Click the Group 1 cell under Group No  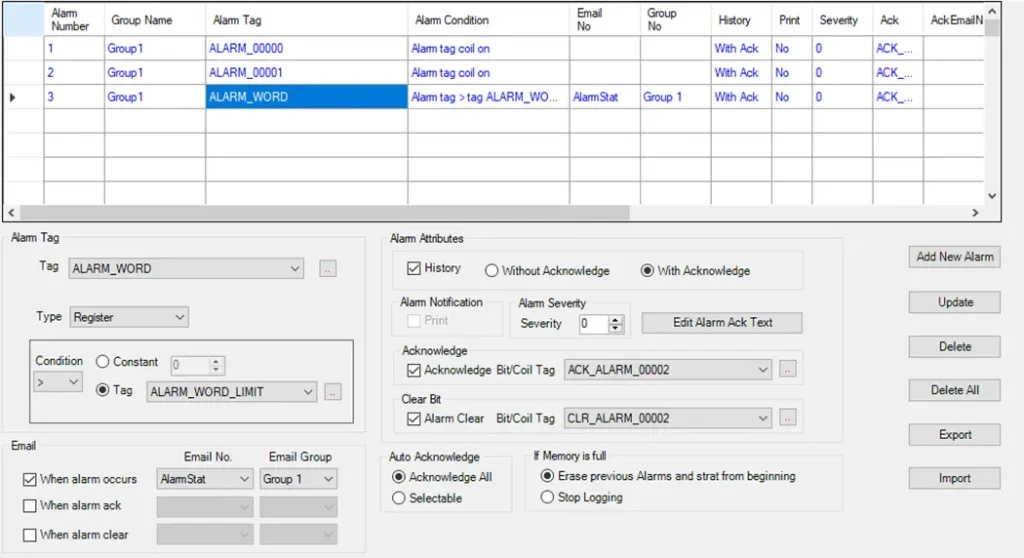click(x=675, y=97)
